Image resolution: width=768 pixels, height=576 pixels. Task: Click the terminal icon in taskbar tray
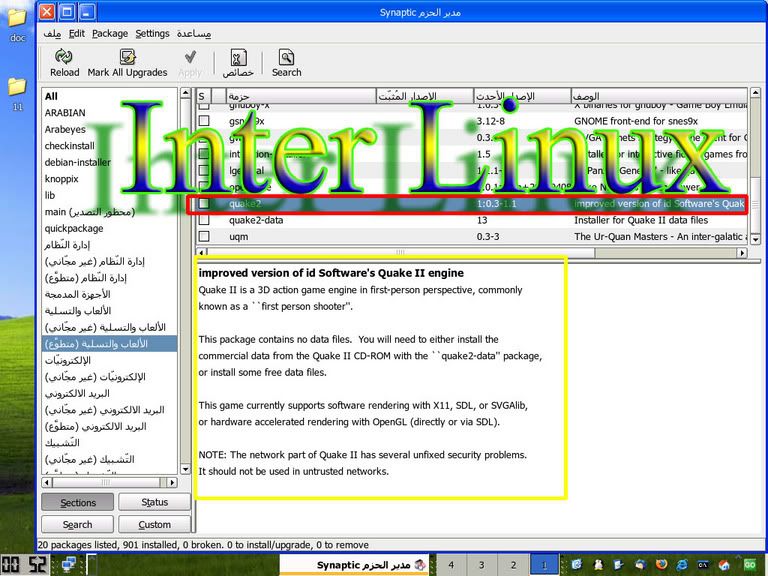click(703, 565)
